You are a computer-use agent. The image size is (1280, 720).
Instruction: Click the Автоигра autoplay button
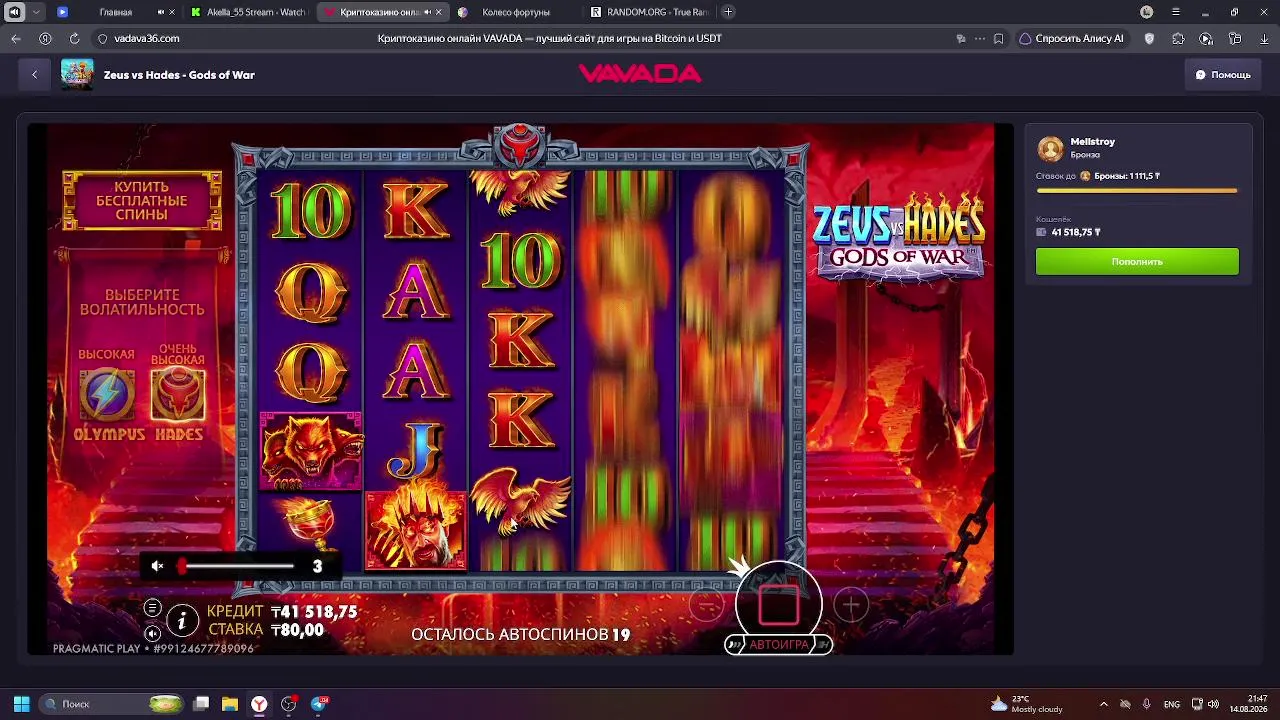(x=779, y=644)
